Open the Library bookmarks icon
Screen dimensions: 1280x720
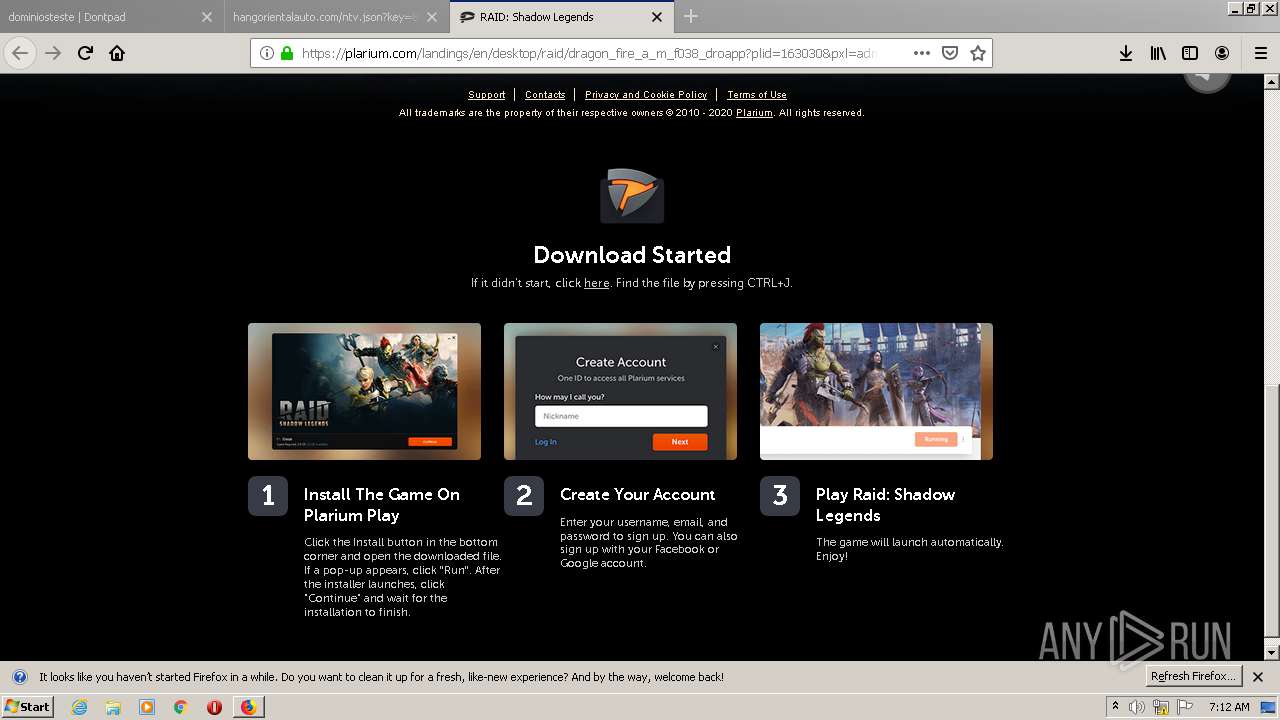1158,53
